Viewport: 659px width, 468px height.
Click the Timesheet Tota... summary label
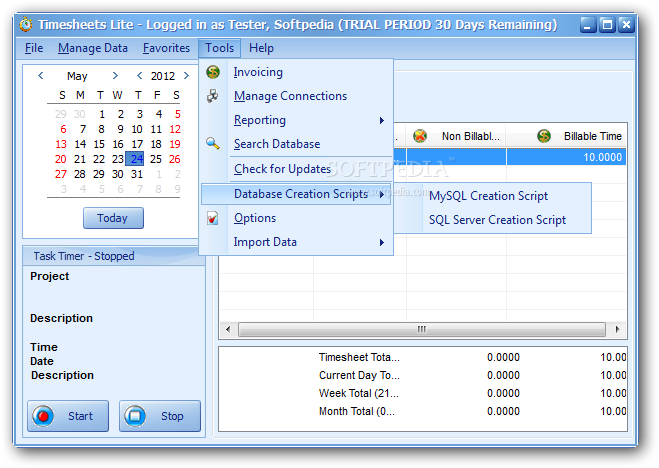click(x=359, y=357)
